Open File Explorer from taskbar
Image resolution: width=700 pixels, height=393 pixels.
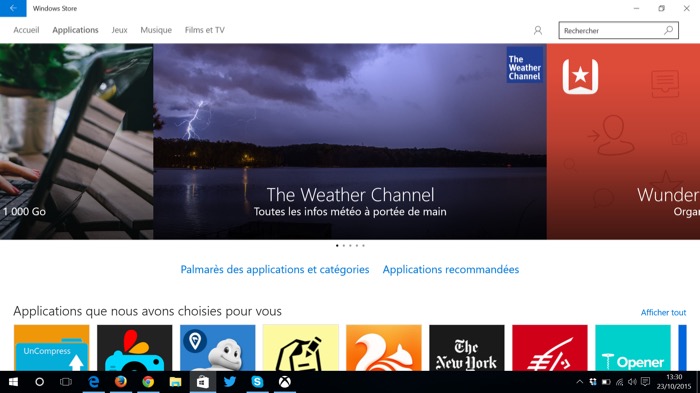175,382
